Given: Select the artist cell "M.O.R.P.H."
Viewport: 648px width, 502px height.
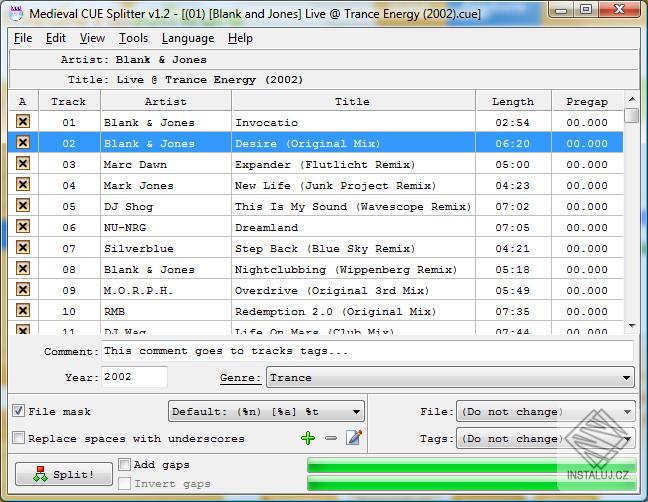Looking at the screenshot, I should (x=166, y=290).
